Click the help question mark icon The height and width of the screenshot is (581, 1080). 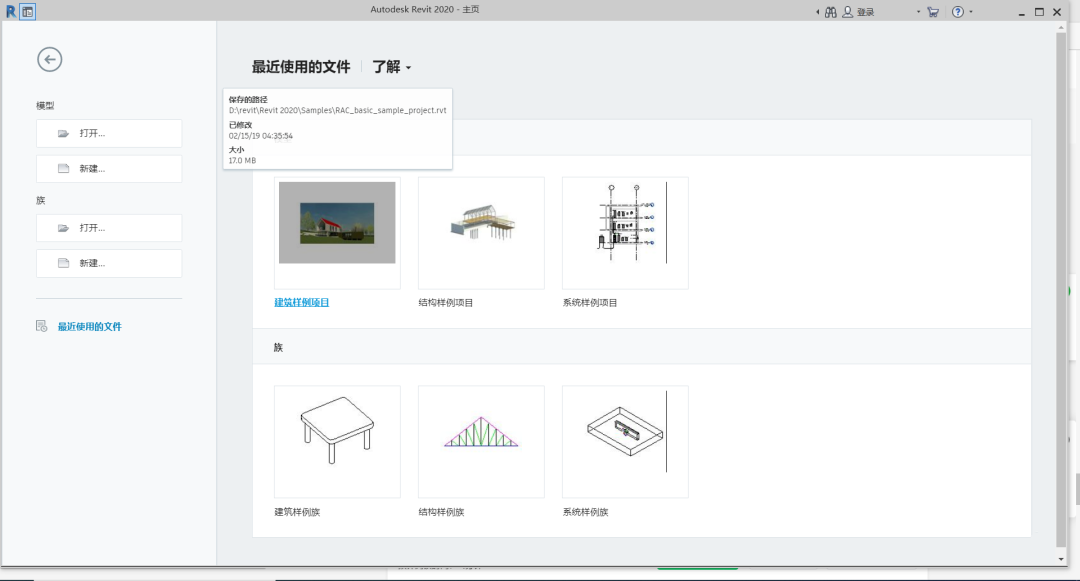click(x=957, y=12)
